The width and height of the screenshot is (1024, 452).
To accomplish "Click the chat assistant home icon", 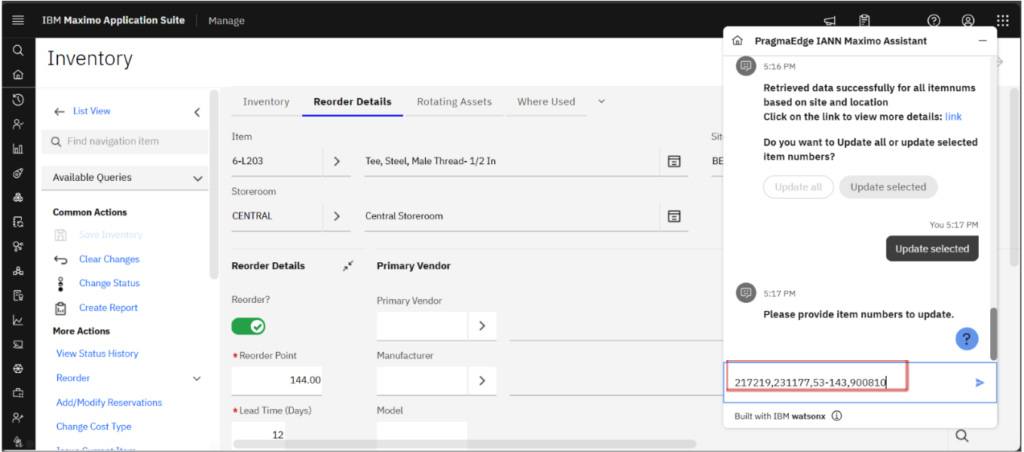I will point(737,40).
